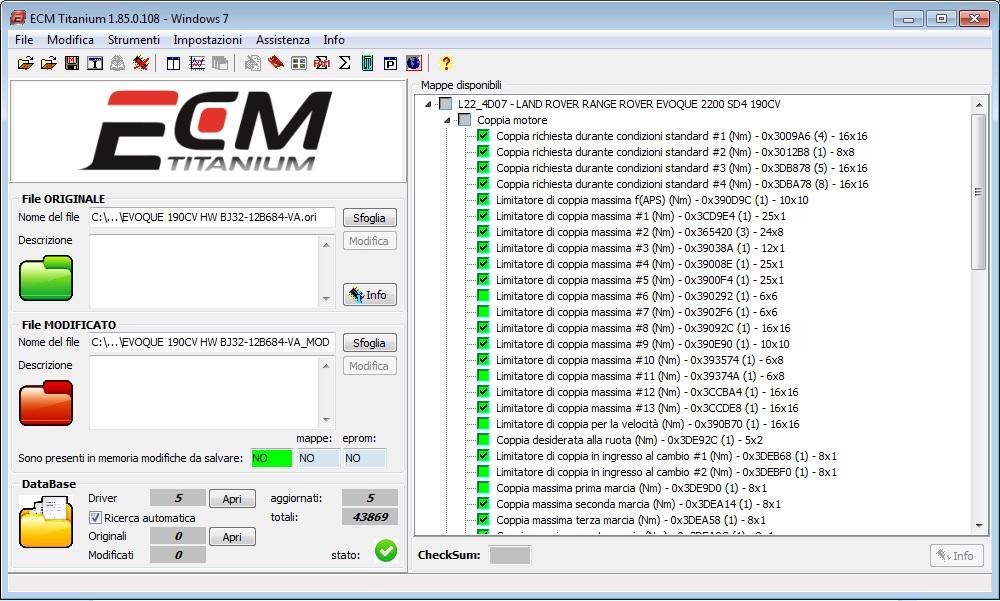This screenshot has height=601, width=1000.
Task: Toggle Ricerca automatica checkbox
Action: 95,517
